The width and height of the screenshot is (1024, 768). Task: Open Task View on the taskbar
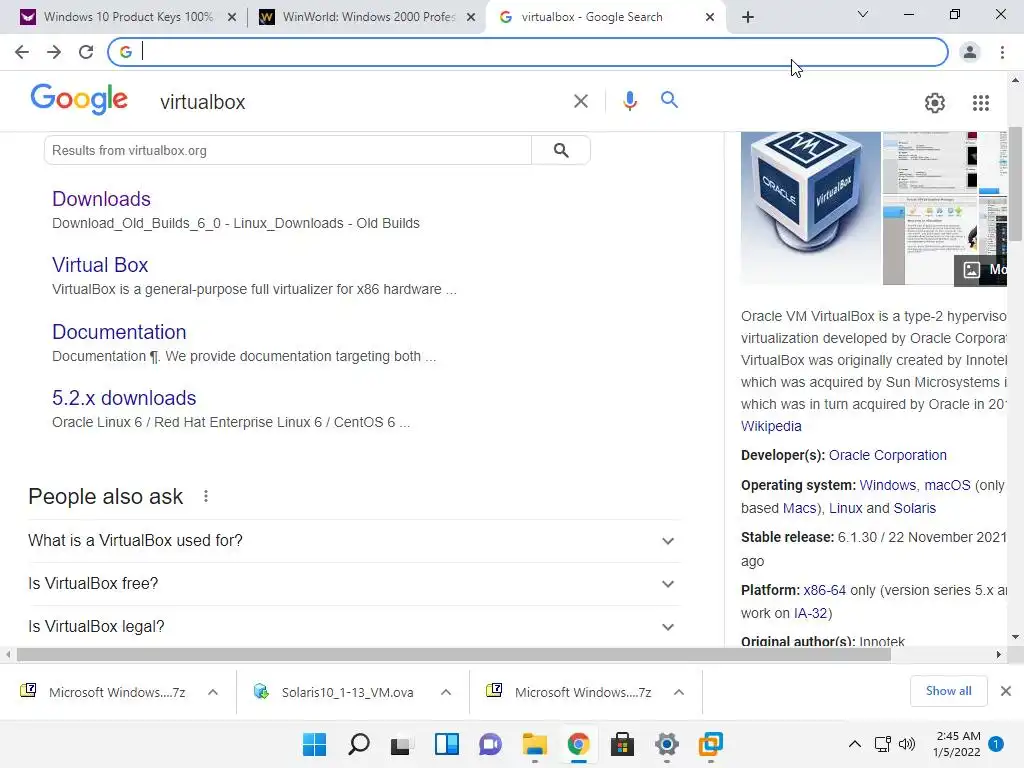(x=402, y=744)
